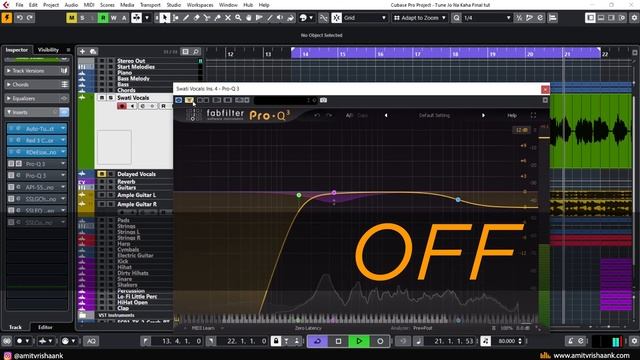The height and width of the screenshot is (360, 640).
Task: Click the green Play button
Action: (359, 341)
